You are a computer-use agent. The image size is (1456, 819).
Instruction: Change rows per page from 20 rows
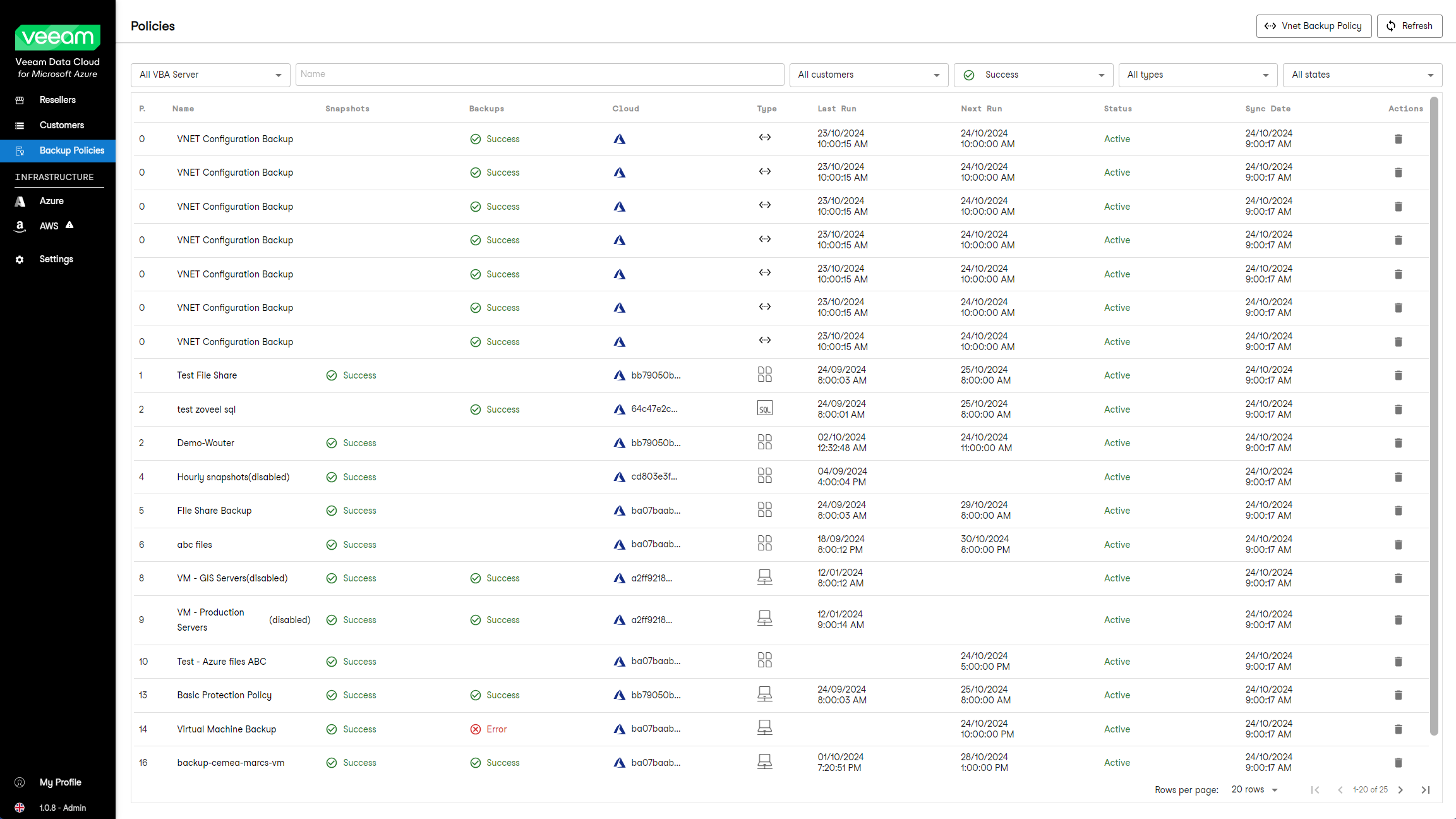tap(1254, 790)
